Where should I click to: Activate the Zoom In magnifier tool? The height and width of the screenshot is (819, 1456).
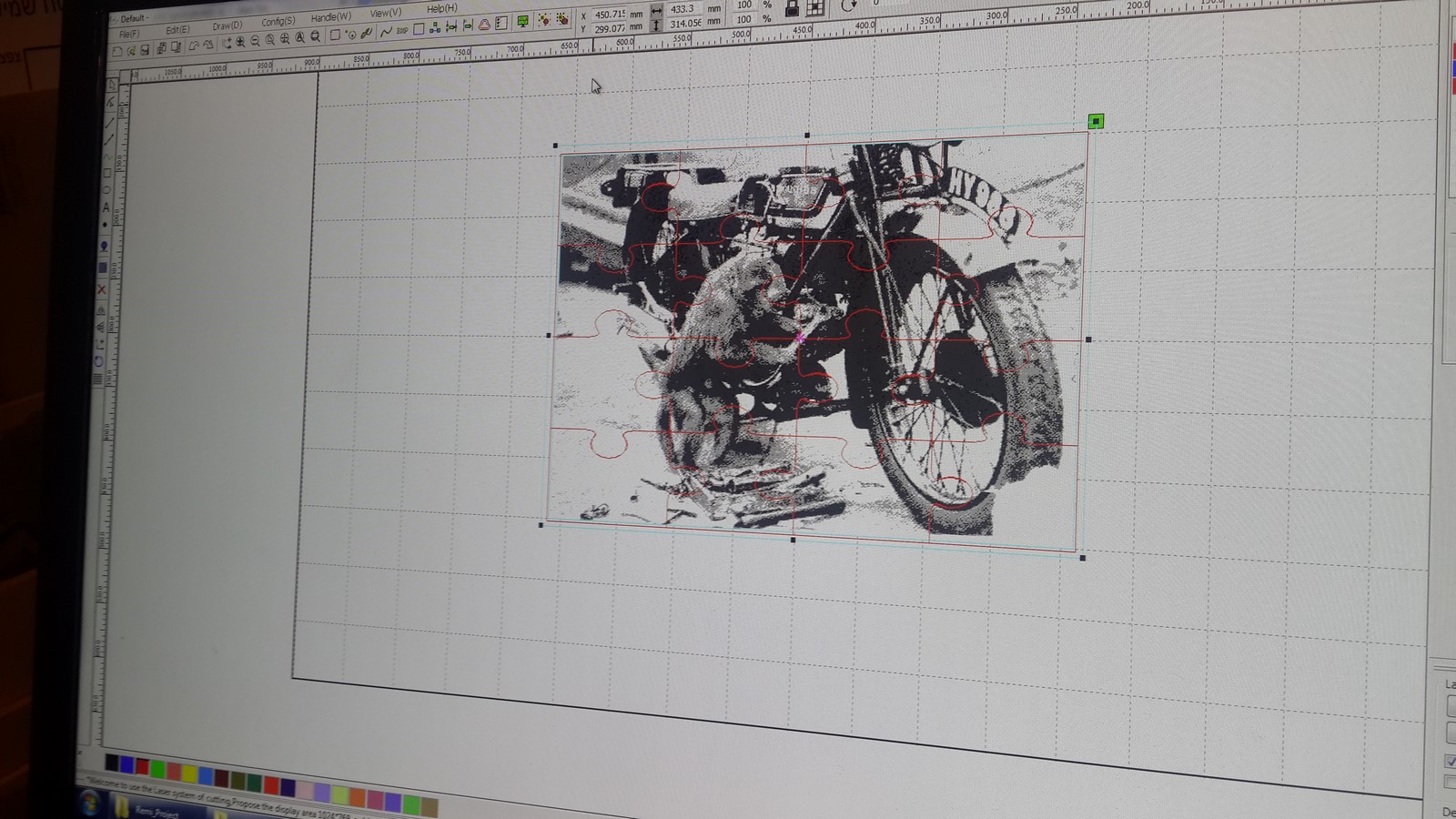click(240, 42)
